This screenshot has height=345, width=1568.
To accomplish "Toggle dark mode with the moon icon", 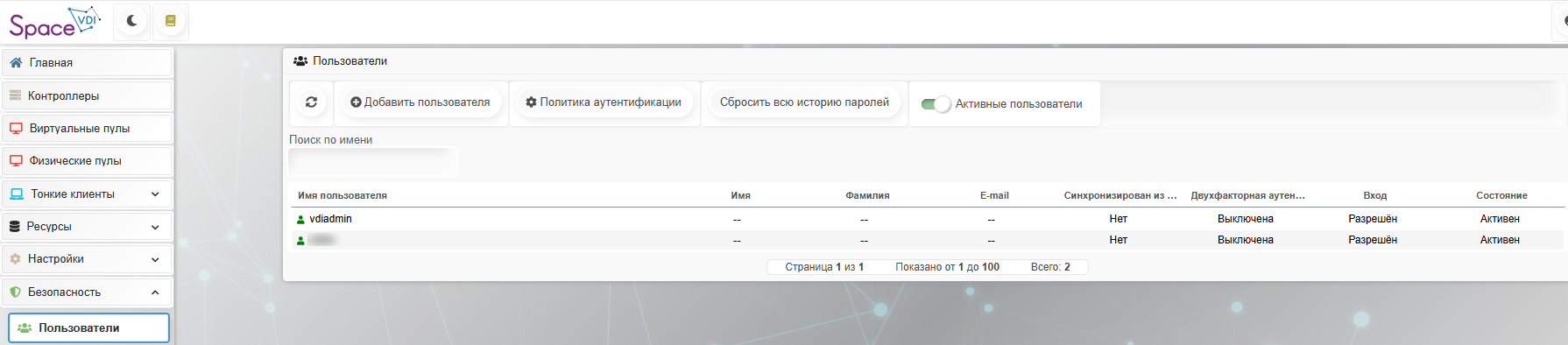I will (x=131, y=21).
